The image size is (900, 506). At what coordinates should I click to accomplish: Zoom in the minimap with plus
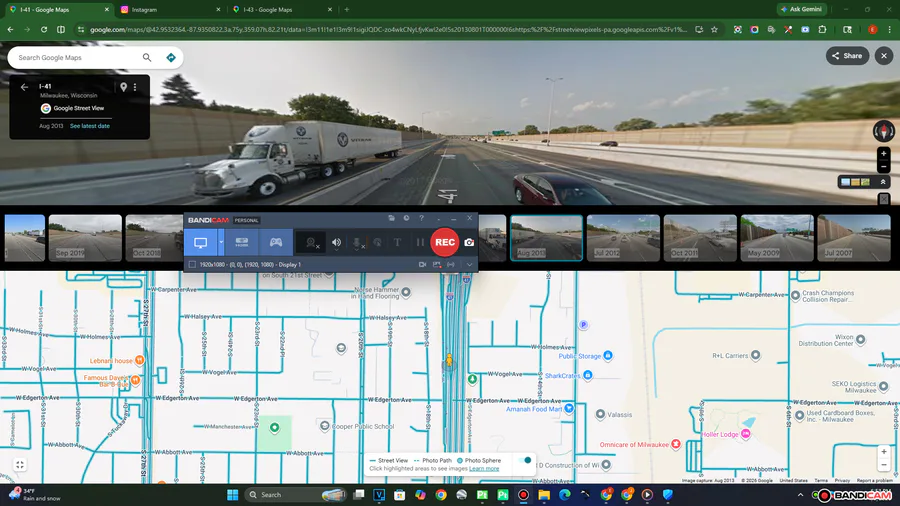tap(884, 451)
